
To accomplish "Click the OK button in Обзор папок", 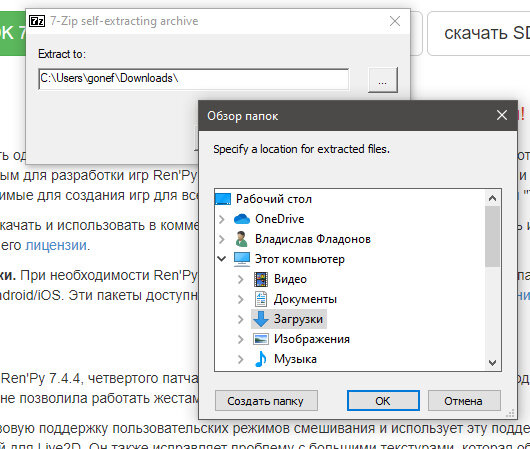I will 383,401.
